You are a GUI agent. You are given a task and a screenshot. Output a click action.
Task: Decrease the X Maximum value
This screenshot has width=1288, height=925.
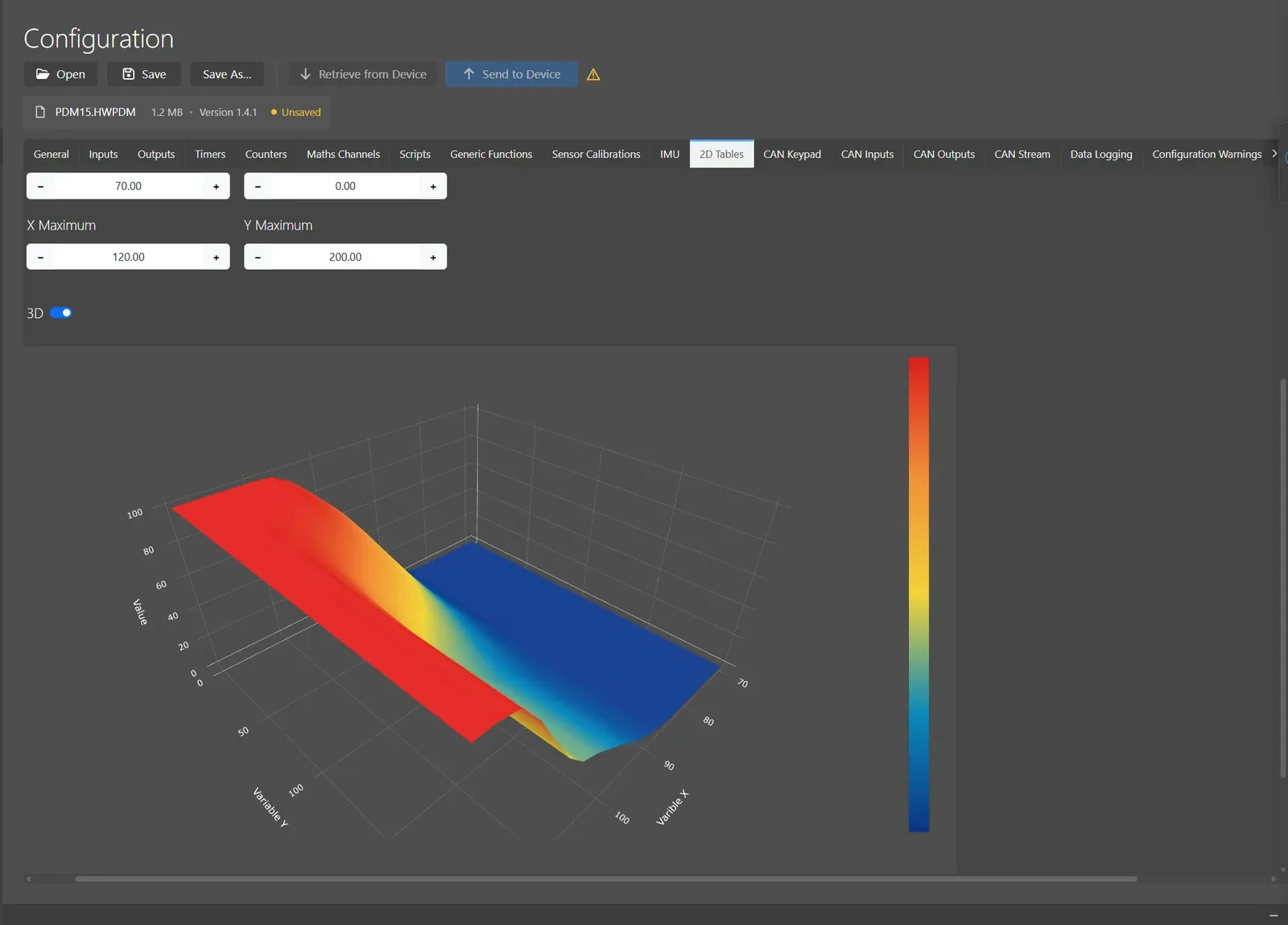(40, 257)
